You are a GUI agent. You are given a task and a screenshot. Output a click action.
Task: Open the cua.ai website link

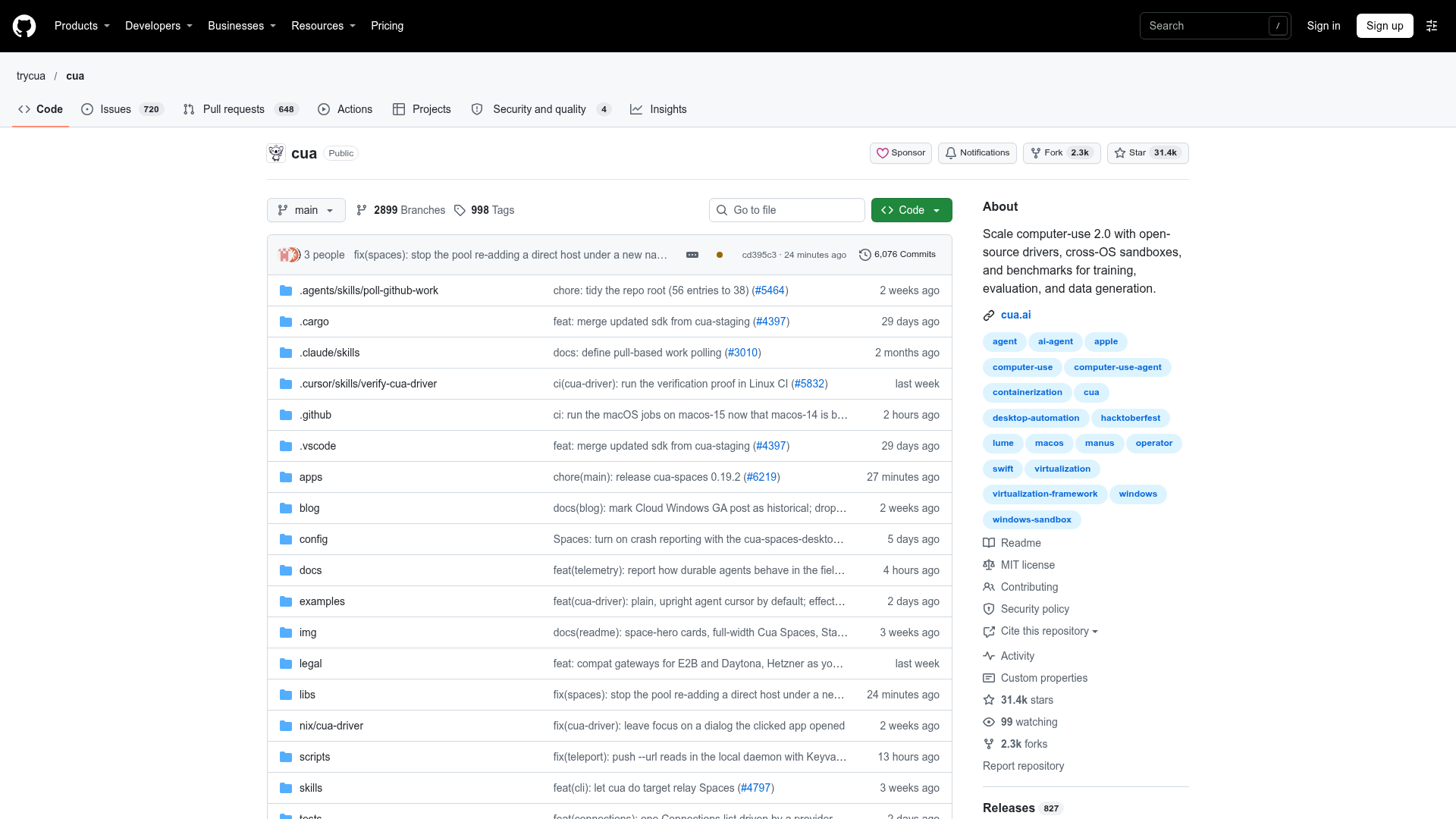tap(1015, 315)
